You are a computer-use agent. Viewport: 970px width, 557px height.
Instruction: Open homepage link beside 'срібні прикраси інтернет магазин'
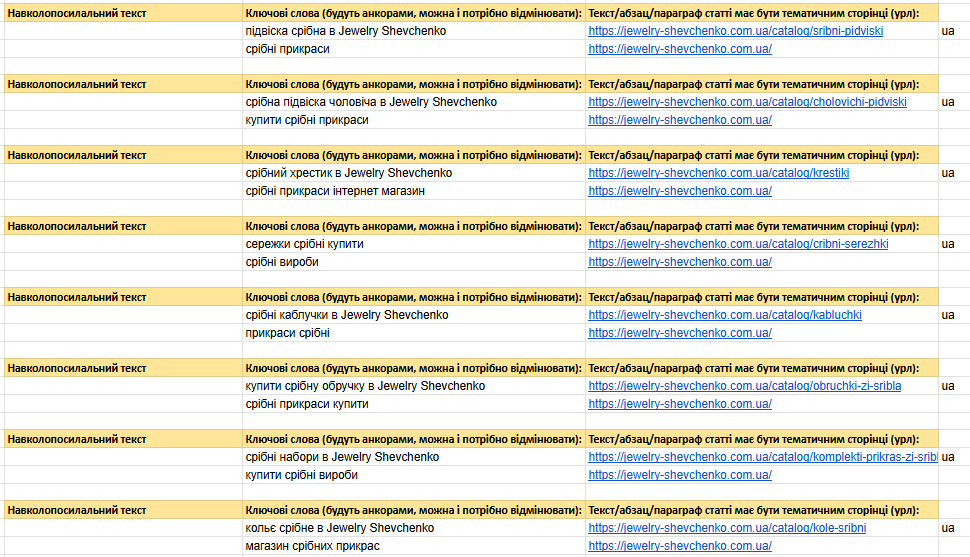pyautogui.click(x=680, y=191)
